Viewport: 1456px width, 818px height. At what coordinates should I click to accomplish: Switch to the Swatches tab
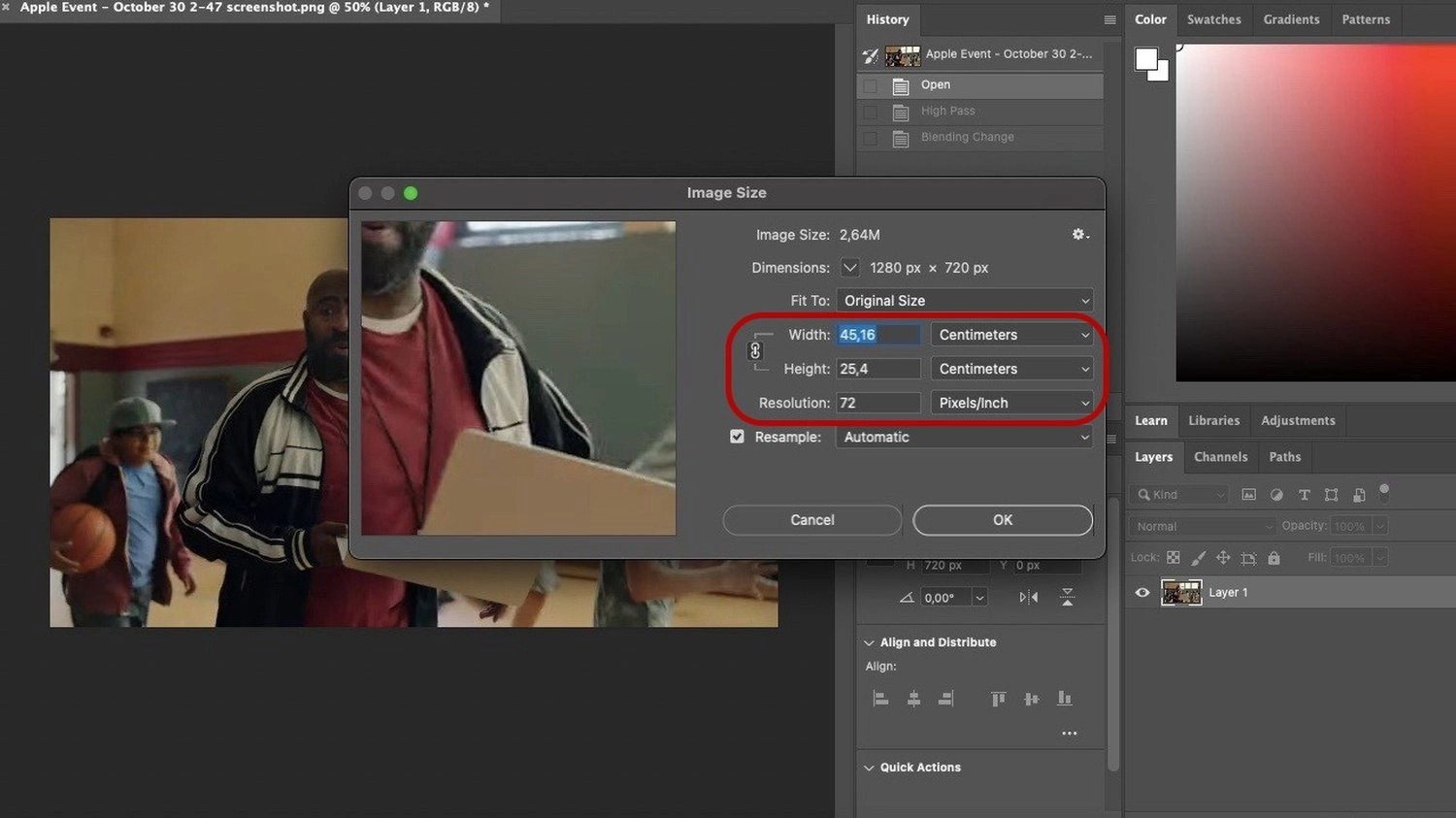point(1213,19)
